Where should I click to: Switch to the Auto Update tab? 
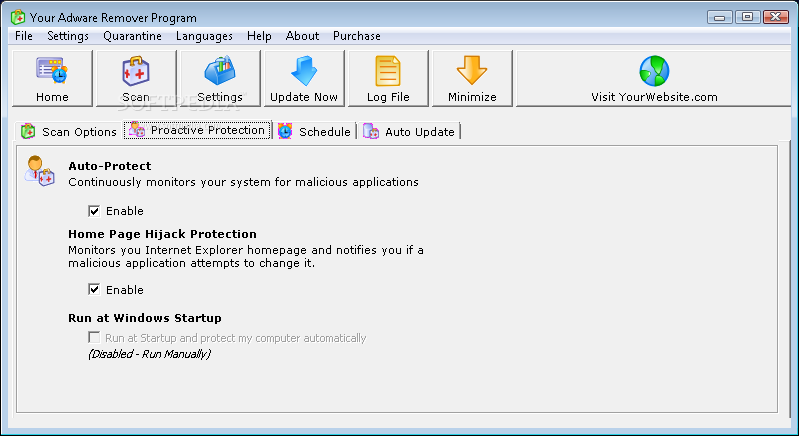click(x=409, y=131)
